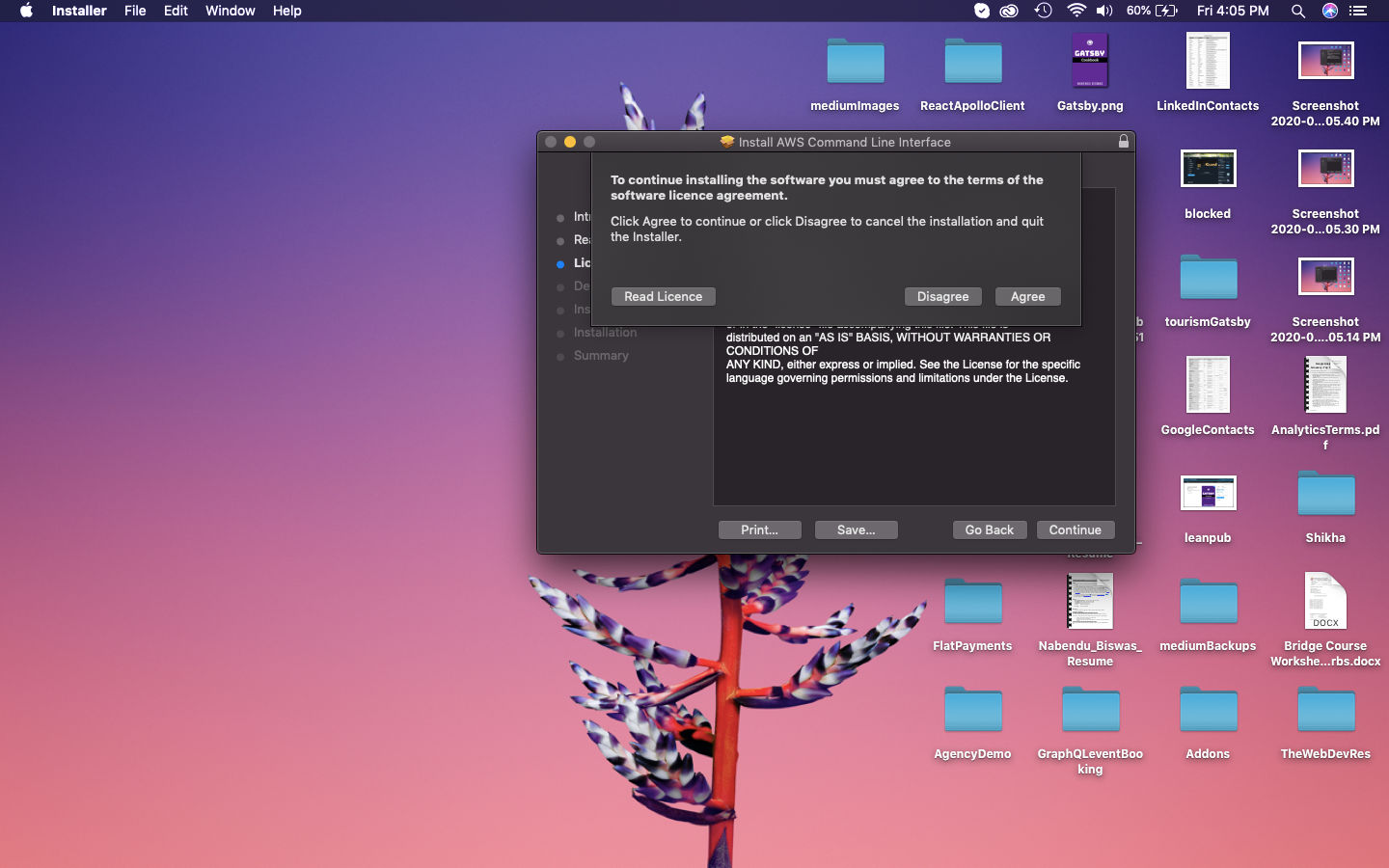
Task: Click the Wi-Fi status icon
Action: 1076,11
